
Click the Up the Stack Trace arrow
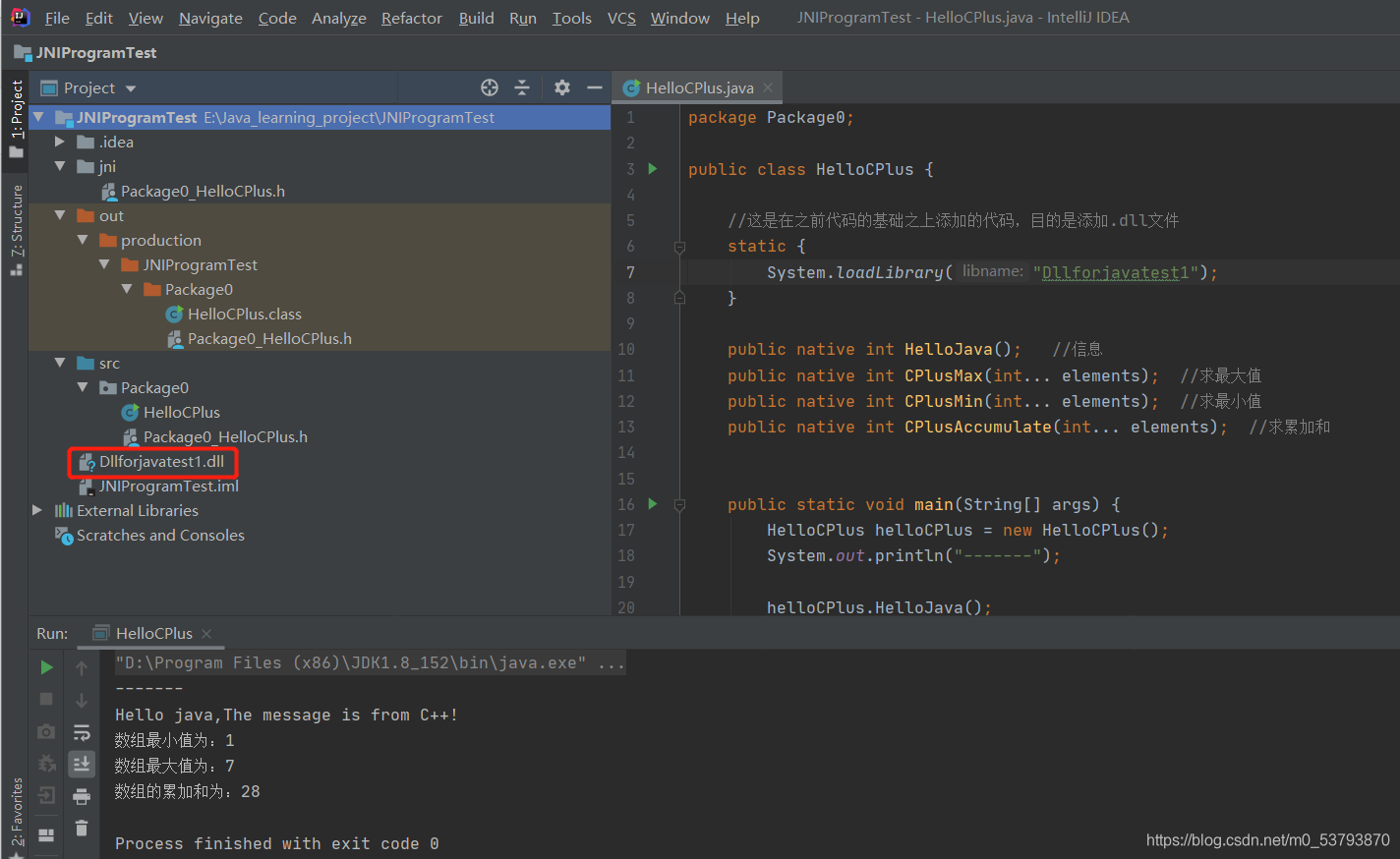point(82,667)
